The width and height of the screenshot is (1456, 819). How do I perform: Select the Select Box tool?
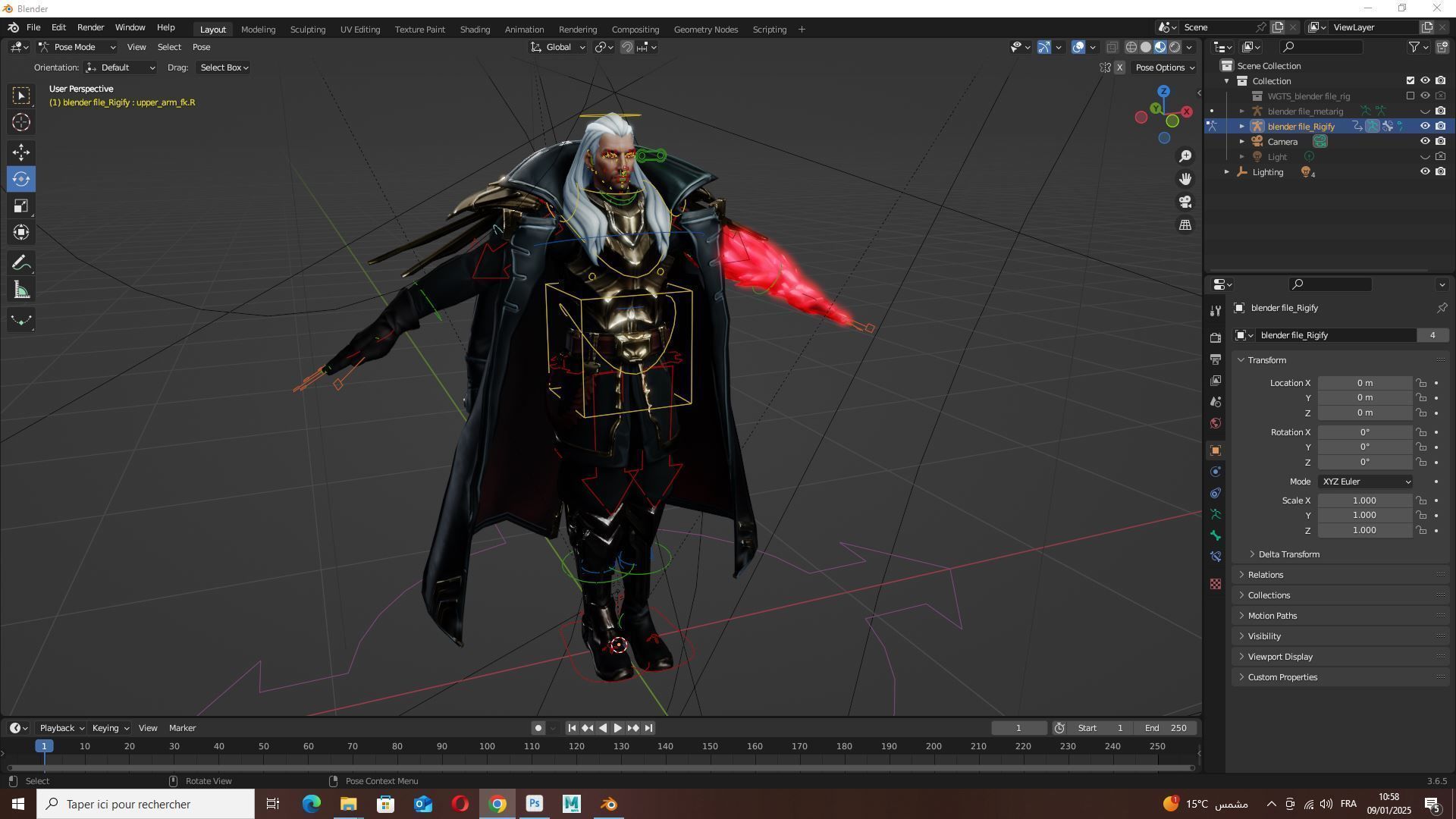[x=21, y=96]
